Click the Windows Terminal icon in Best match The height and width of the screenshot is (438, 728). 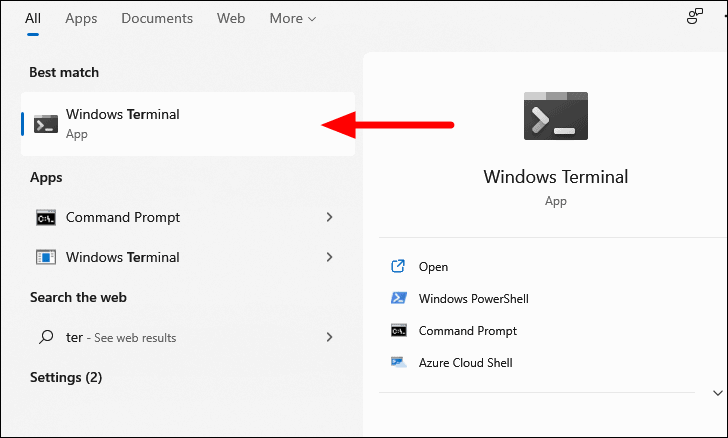pyautogui.click(x=46, y=124)
